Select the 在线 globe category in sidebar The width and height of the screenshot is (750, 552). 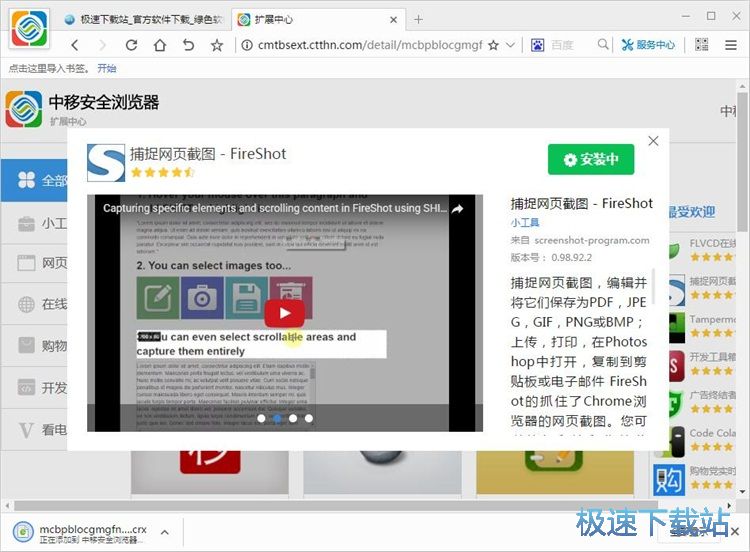coord(34,304)
